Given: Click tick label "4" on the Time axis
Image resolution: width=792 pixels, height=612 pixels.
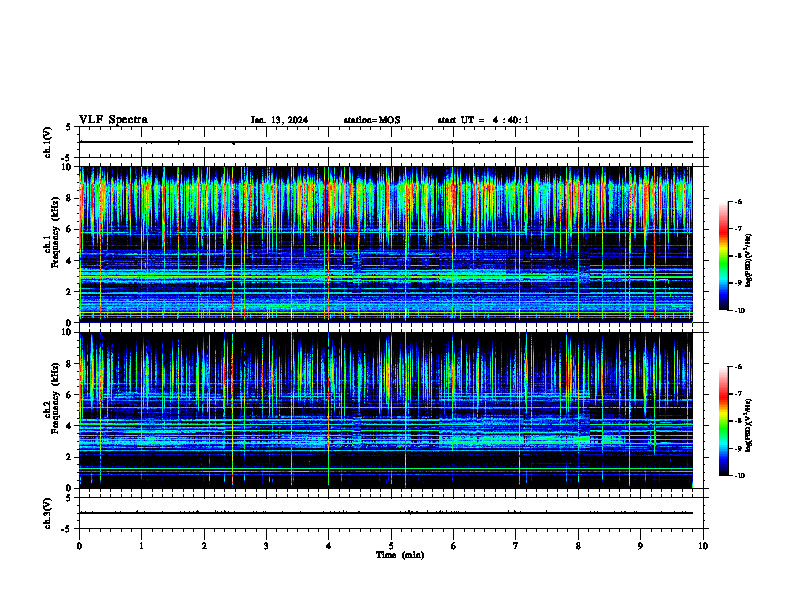Looking at the screenshot, I should pos(329,546).
